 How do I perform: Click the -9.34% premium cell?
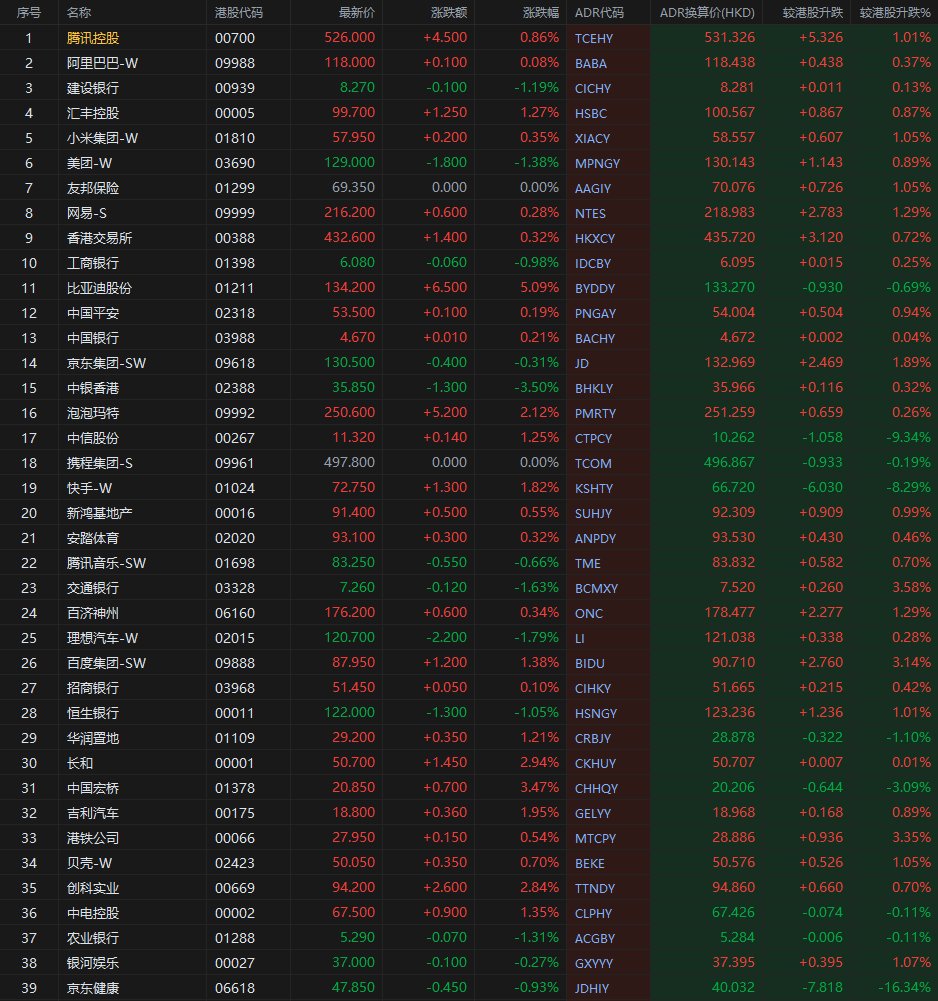(x=907, y=437)
